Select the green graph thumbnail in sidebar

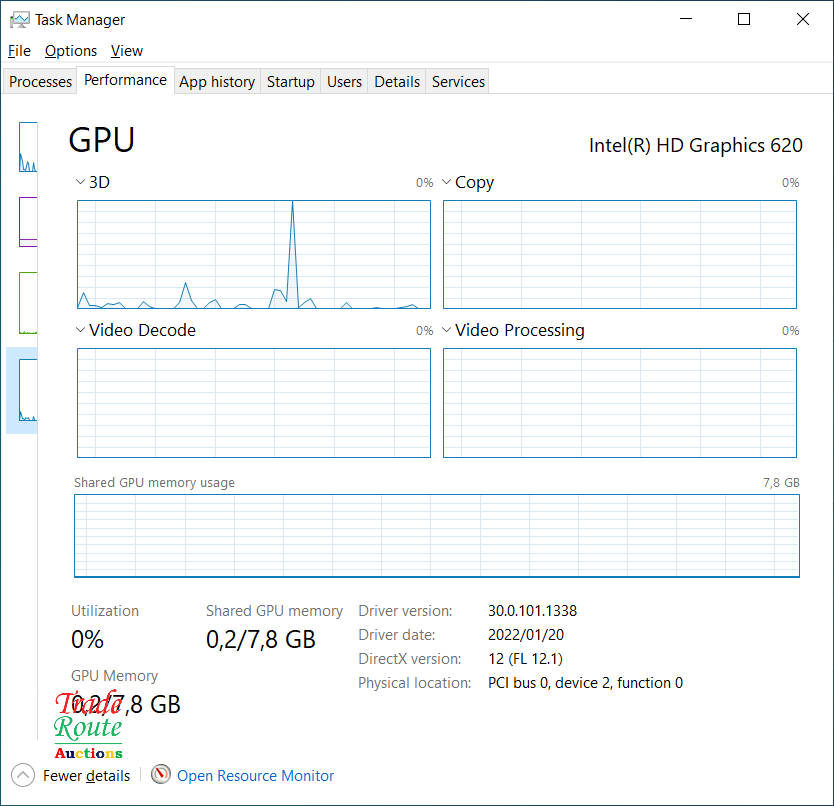[x=28, y=302]
